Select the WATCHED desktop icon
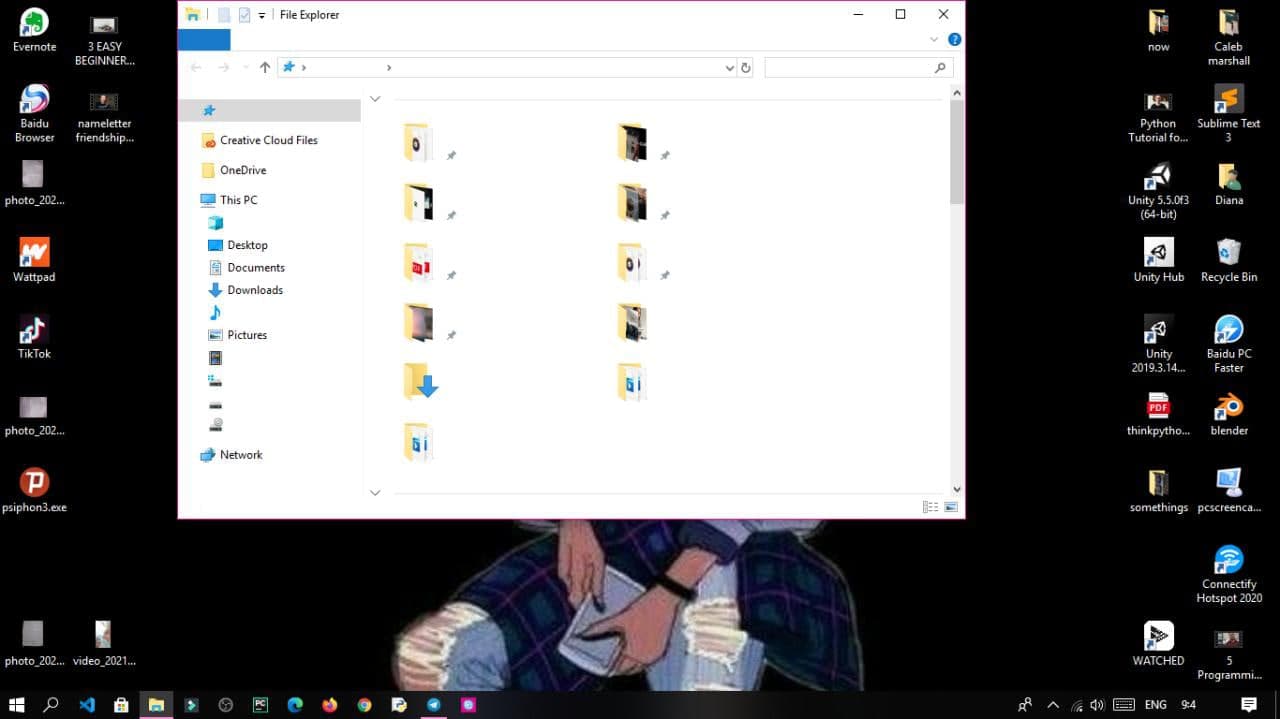 tap(1159, 645)
